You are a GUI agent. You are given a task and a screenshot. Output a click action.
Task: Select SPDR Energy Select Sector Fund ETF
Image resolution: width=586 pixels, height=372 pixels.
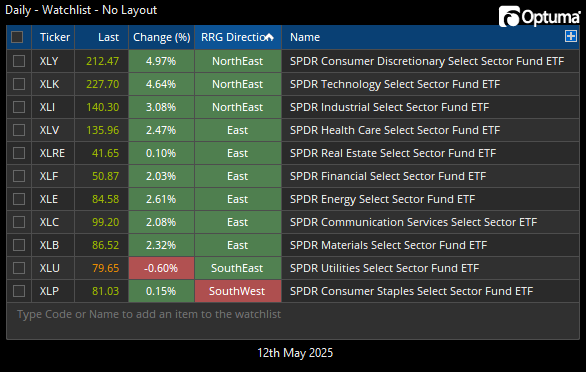pyautogui.click(x=382, y=199)
